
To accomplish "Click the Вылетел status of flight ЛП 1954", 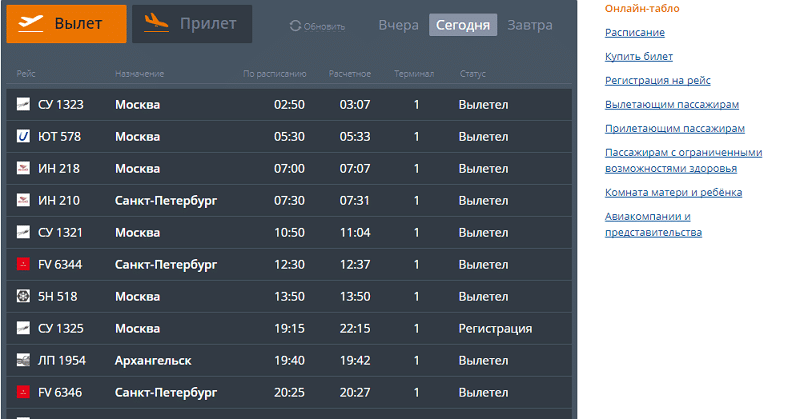I will [483, 360].
